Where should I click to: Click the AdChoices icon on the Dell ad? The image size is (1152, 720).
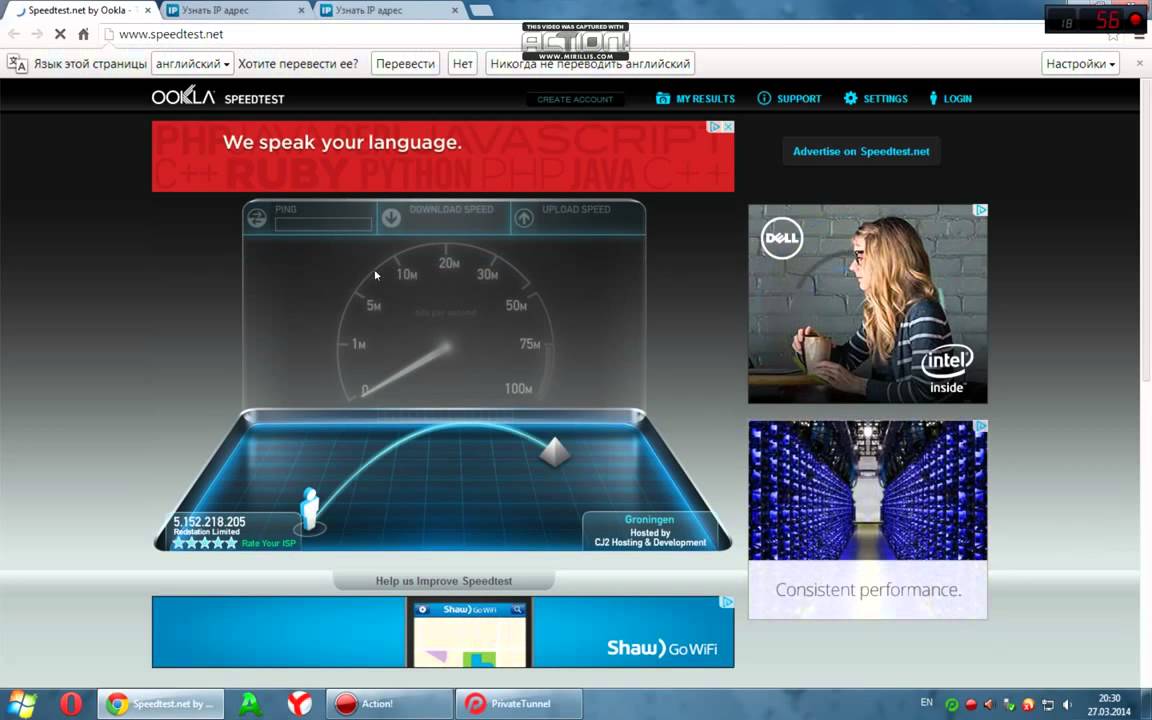point(981,210)
